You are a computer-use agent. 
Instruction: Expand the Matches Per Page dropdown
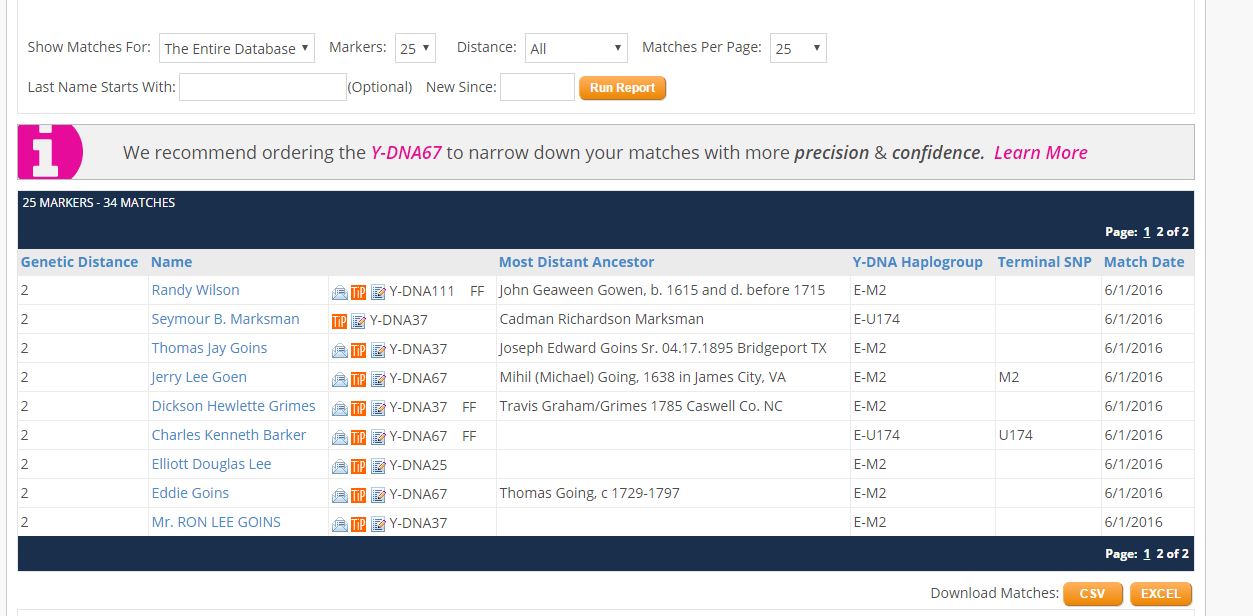[797, 48]
